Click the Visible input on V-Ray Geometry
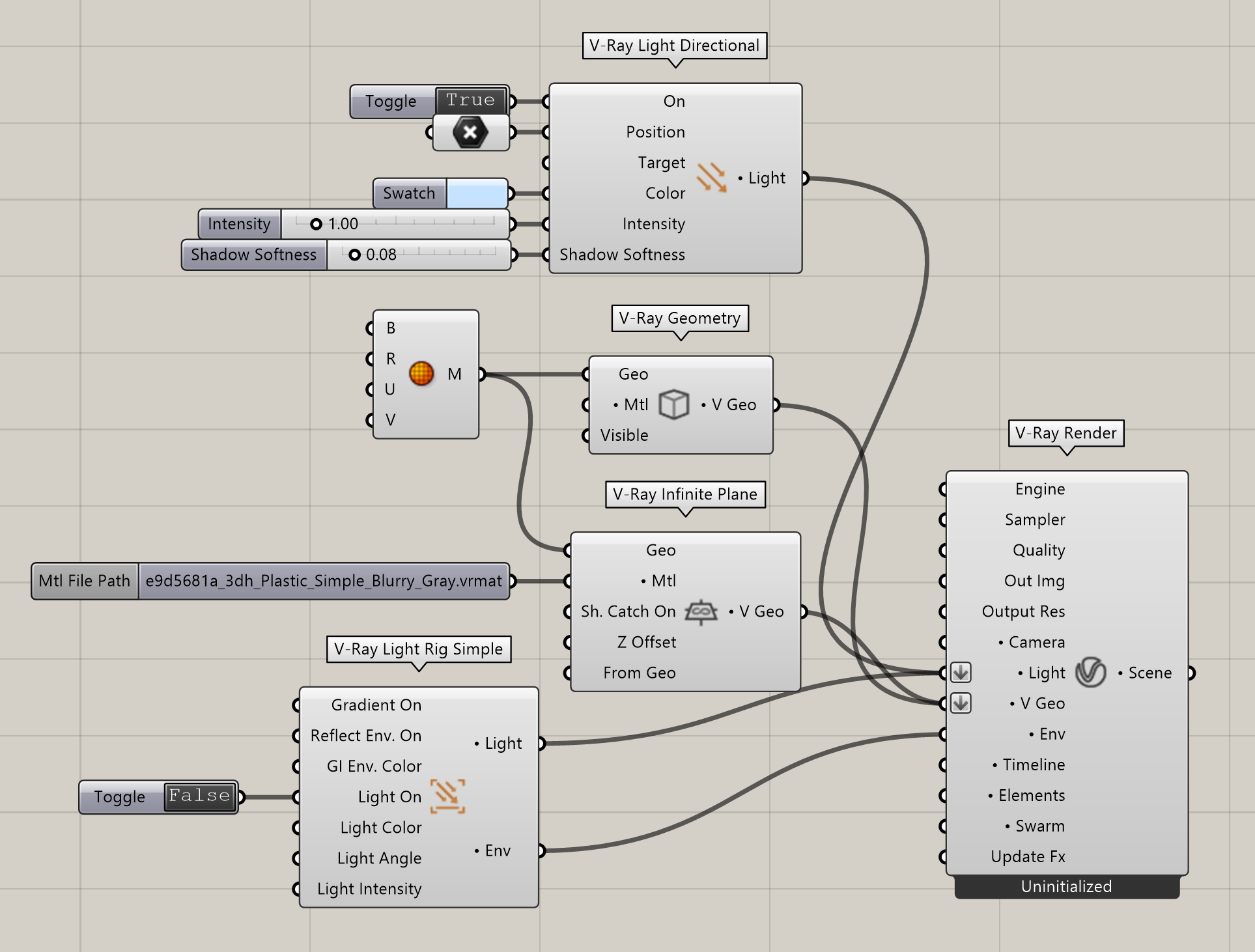 coord(624,435)
